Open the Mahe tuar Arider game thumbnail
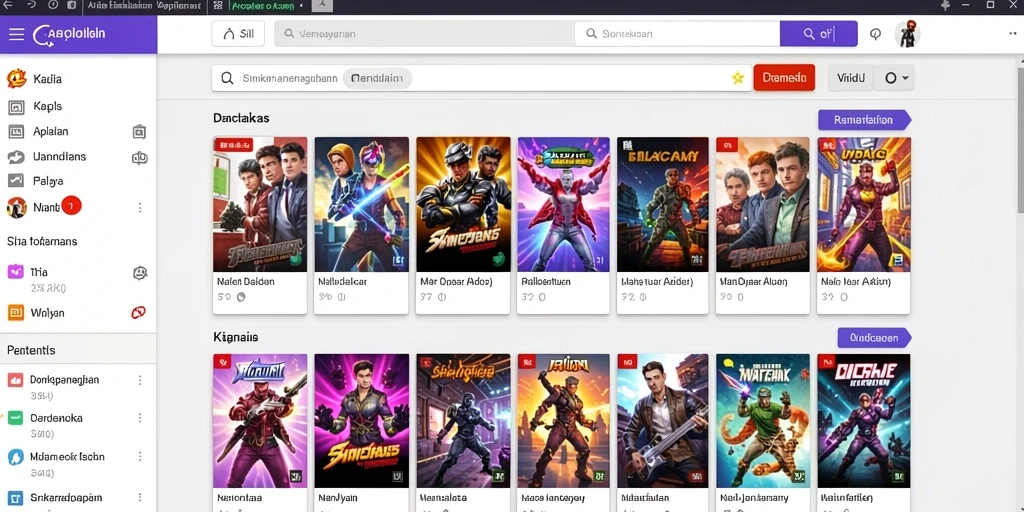The height and width of the screenshot is (512, 1024). (x=663, y=204)
